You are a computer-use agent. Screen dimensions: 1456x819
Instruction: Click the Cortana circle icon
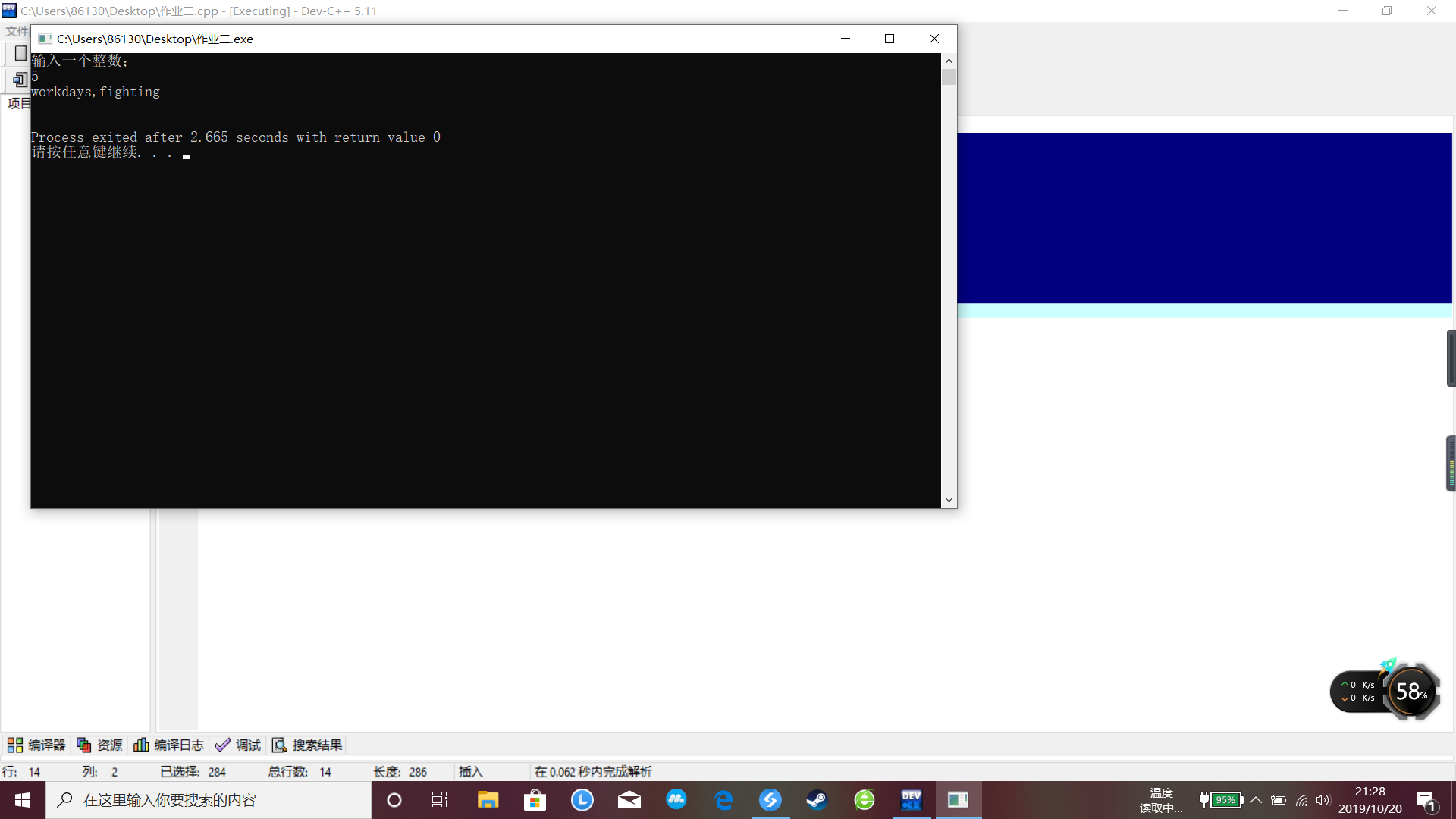tap(394, 800)
